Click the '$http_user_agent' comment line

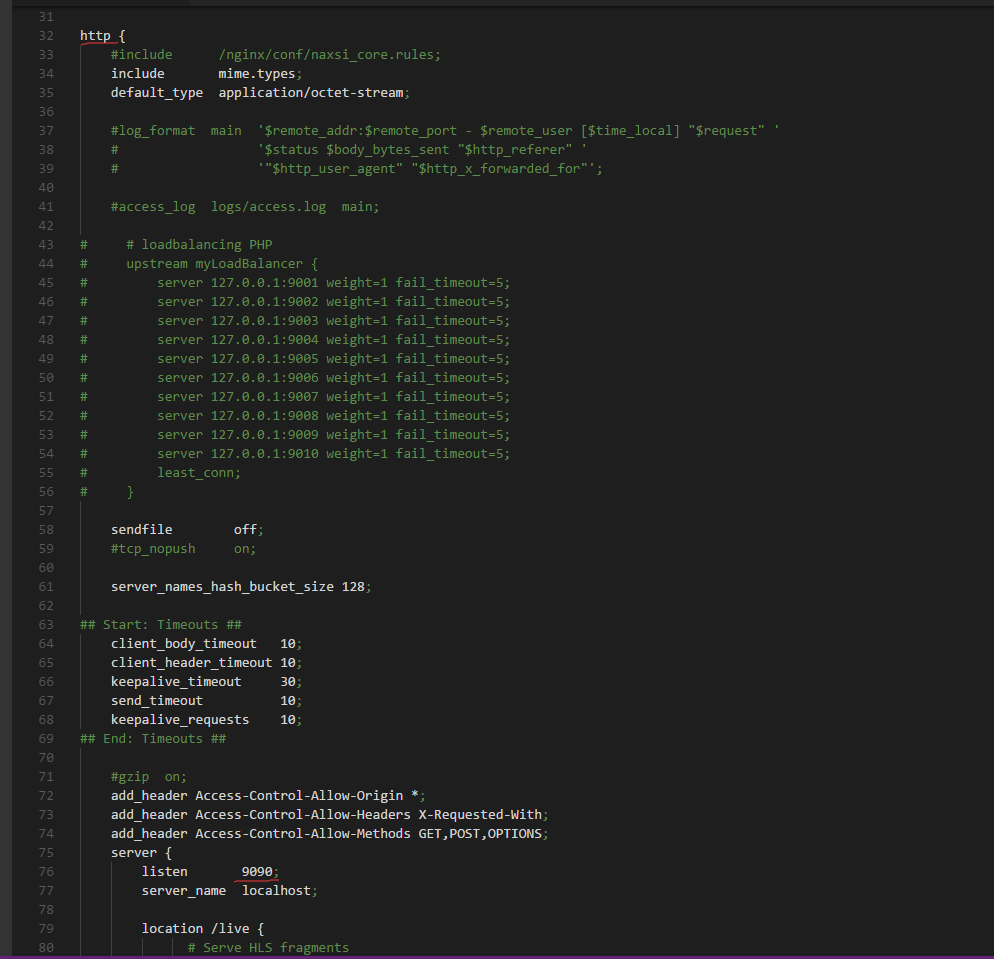(356, 169)
